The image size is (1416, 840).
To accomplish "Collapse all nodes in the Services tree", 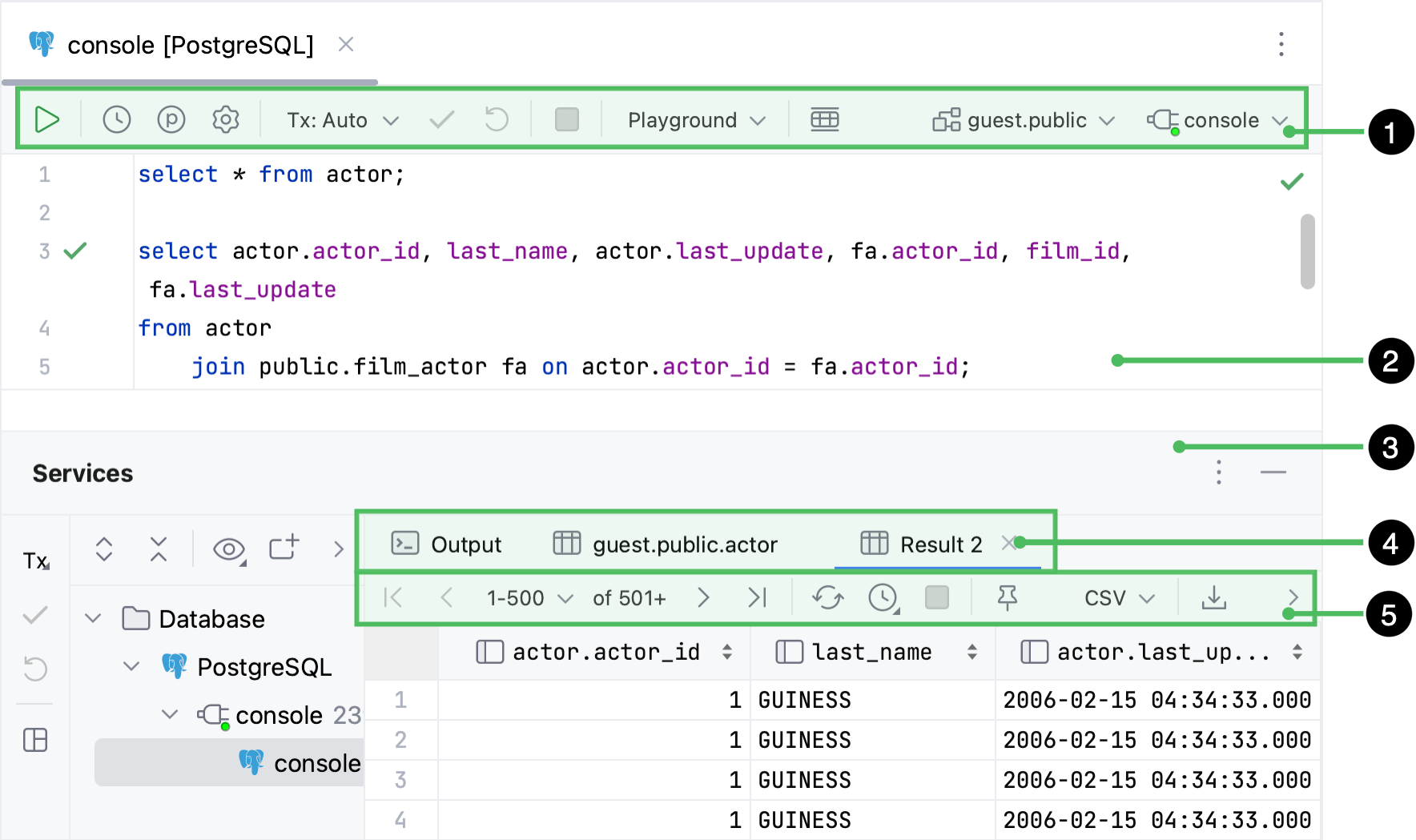I will tap(158, 549).
